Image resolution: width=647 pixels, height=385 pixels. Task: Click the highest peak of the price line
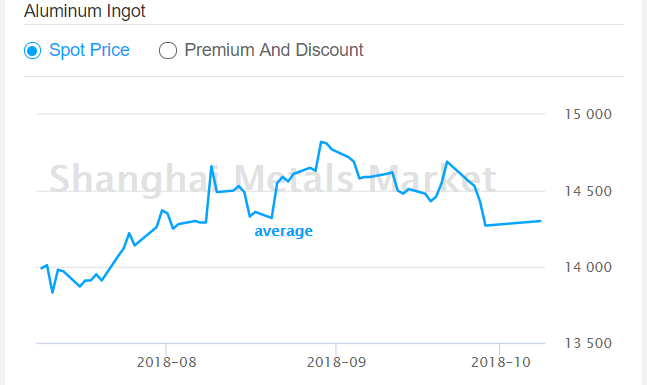[321, 142]
